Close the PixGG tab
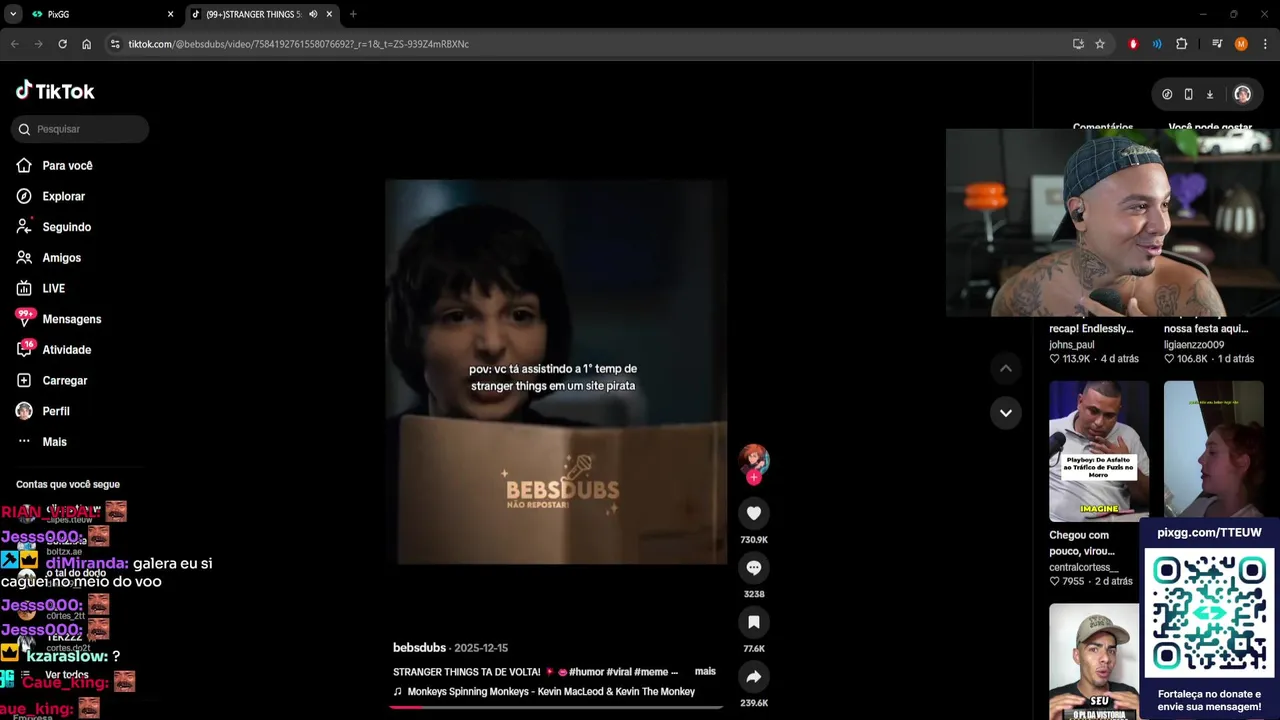Screen dimensions: 1280x720 [170, 14]
